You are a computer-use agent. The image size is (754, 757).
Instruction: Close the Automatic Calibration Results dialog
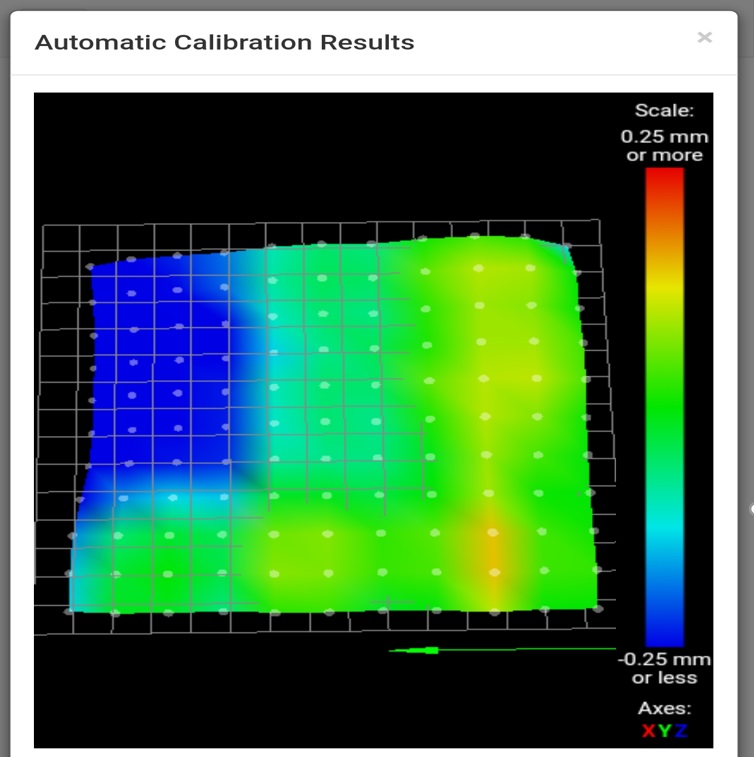[x=704, y=38]
